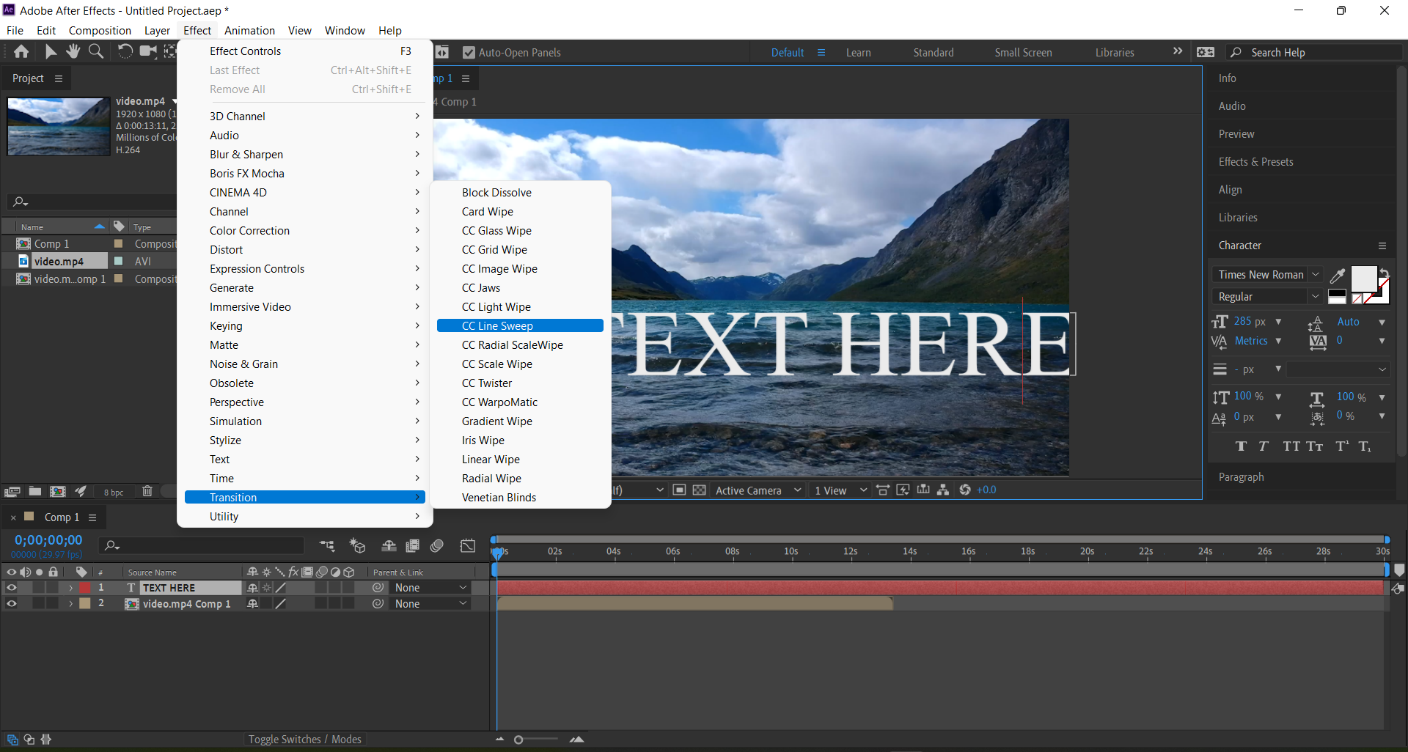Open Paragraph panel

(x=1241, y=477)
